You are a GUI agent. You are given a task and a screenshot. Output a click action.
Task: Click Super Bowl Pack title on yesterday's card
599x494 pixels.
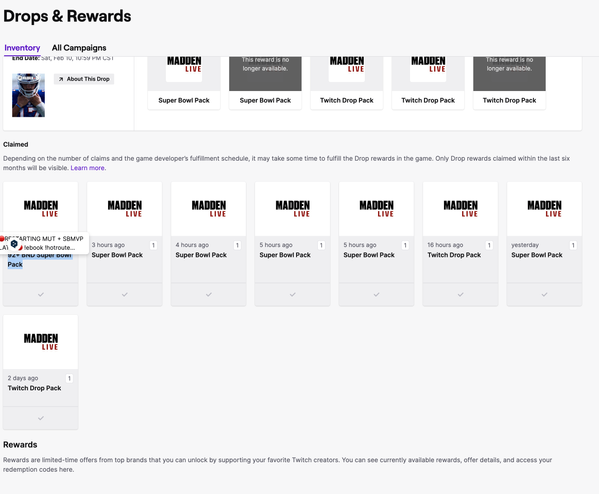click(x=537, y=255)
